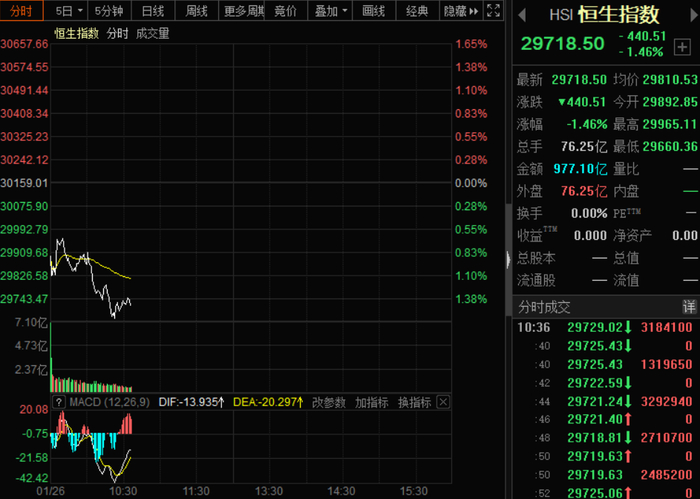This screenshot has height=499, width=700.
Task: Click the 最低 value 29660.36
Action: point(670,146)
